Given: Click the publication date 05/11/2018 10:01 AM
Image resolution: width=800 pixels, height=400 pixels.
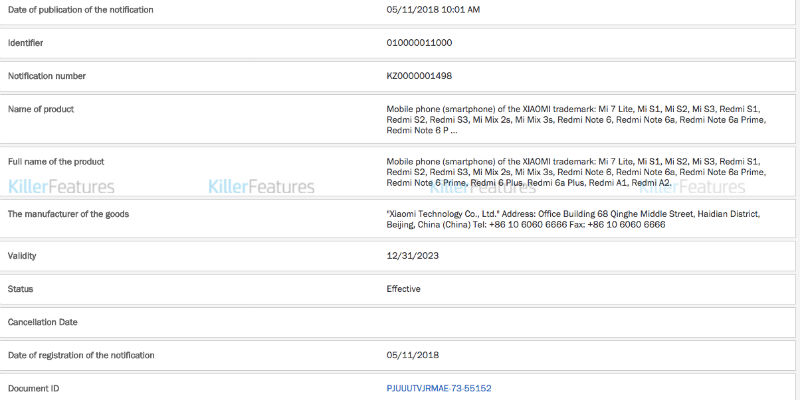Looking at the screenshot, I should click(433, 10).
